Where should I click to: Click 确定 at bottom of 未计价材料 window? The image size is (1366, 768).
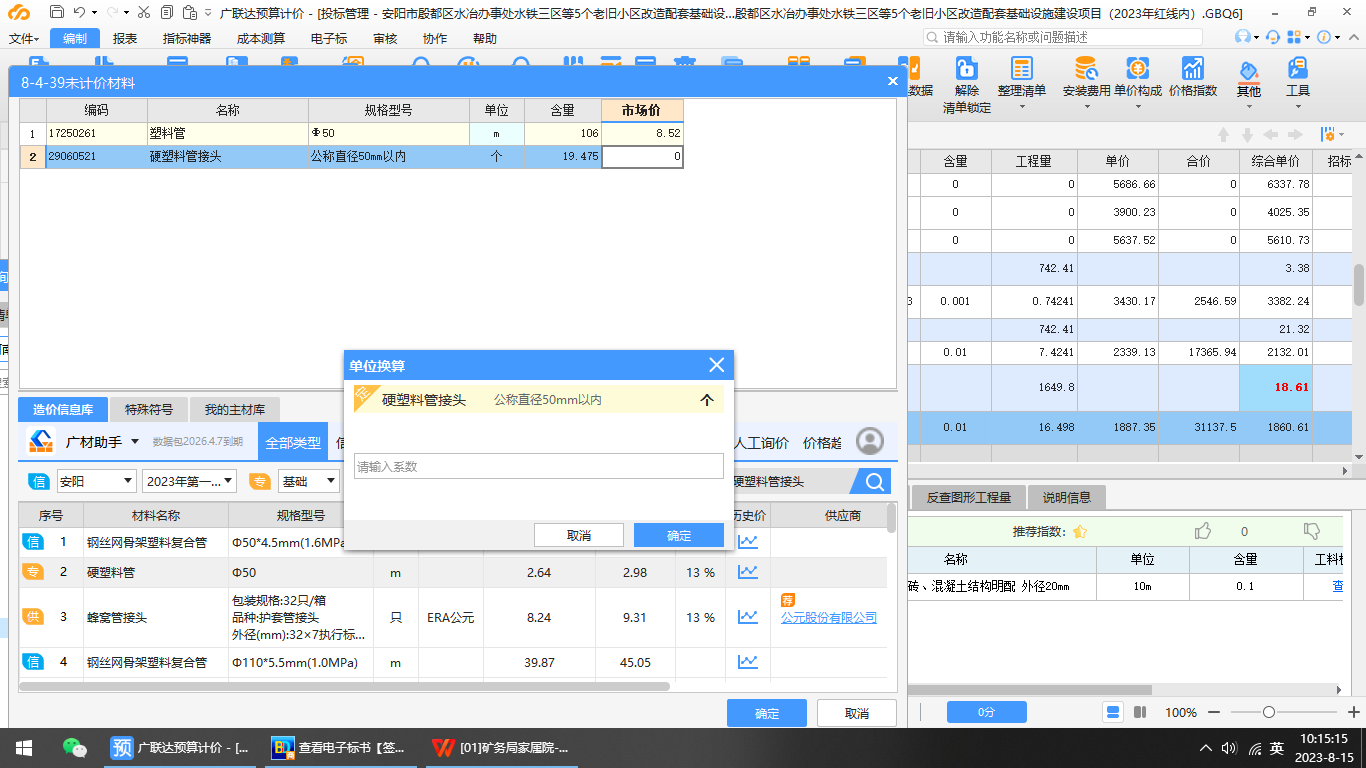coord(767,713)
